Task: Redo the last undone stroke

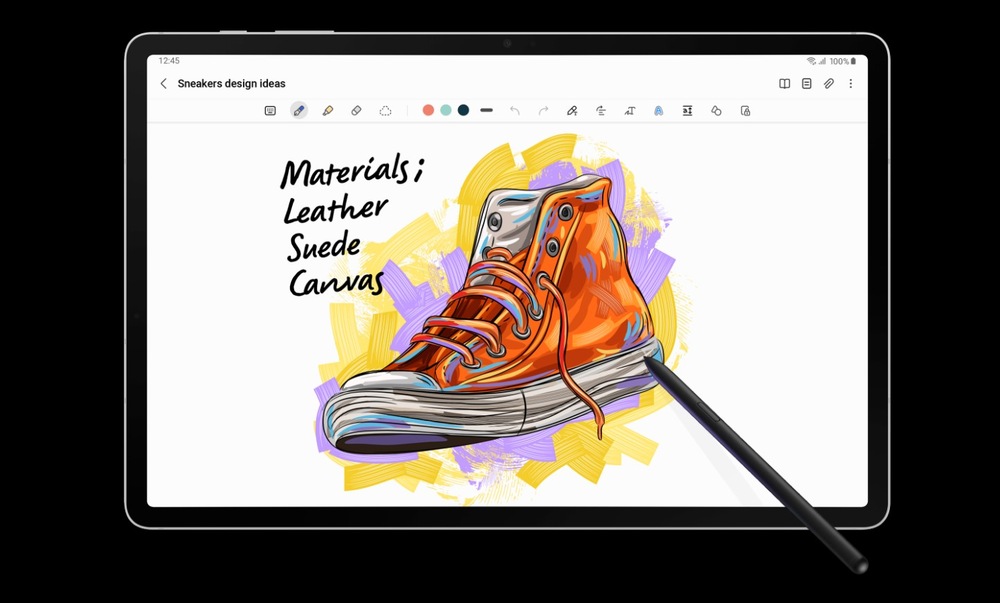Action: click(543, 110)
